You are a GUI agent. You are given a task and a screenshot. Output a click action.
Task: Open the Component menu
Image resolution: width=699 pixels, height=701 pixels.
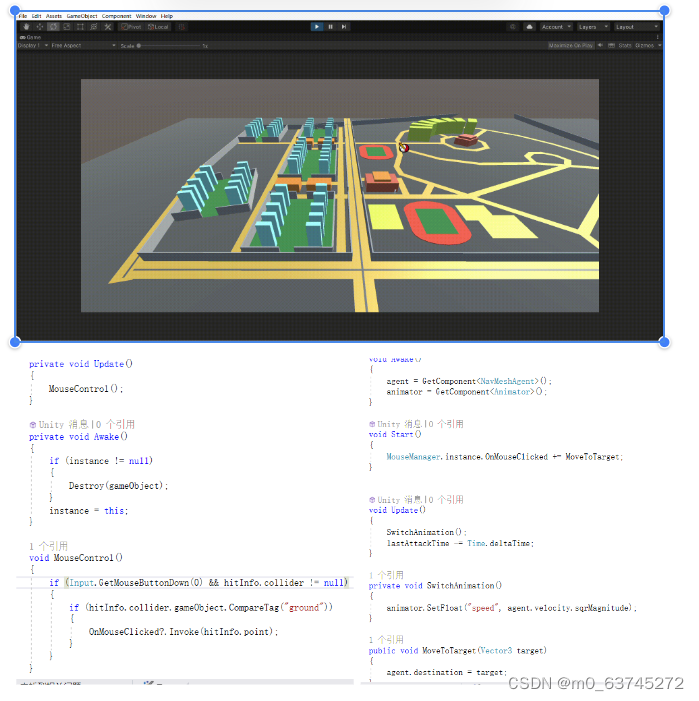(116, 16)
